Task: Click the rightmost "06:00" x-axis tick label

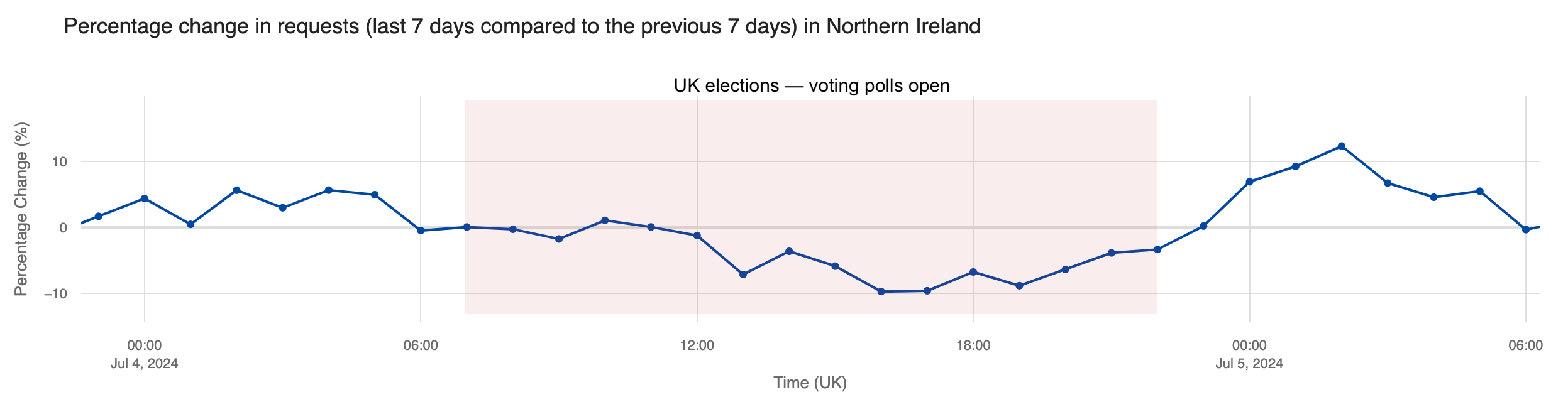Action: pos(1525,345)
